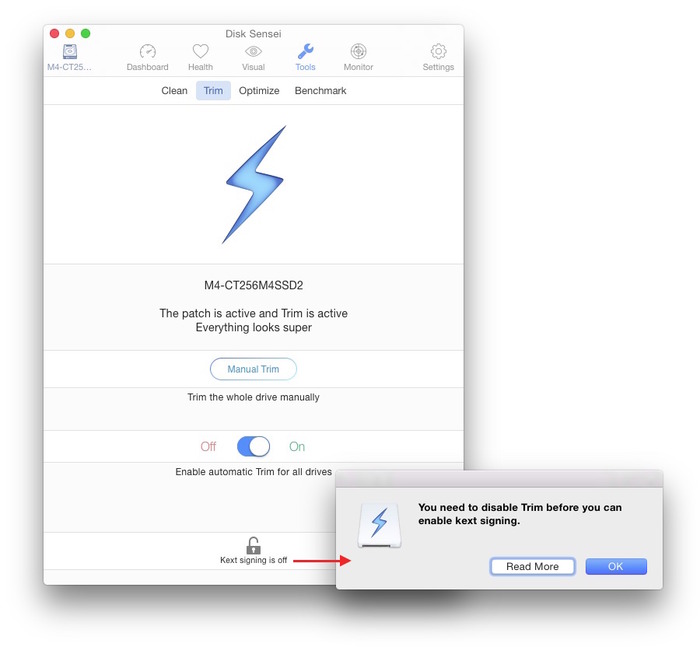Switch to the Clean tab

[x=174, y=91]
